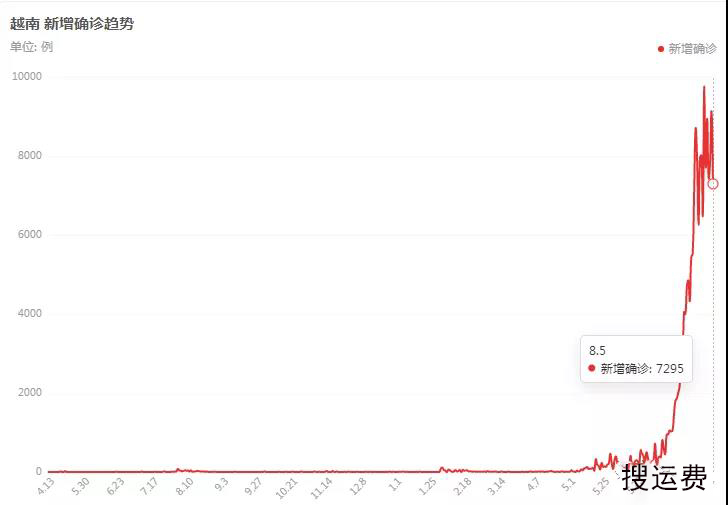Viewport: 728px width, 505px height.
Task: Toggle the 新增确诊 legend series
Action: click(691, 48)
